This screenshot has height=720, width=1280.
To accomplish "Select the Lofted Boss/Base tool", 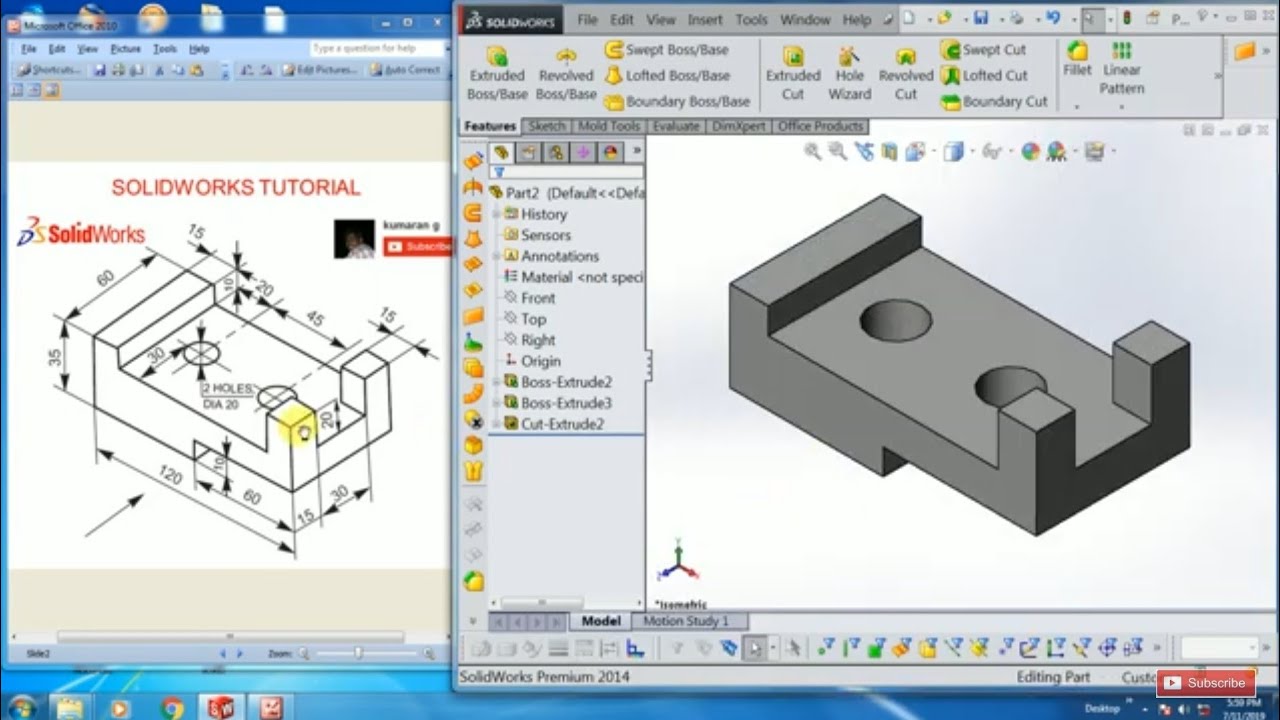I will click(x=666, y=75).
